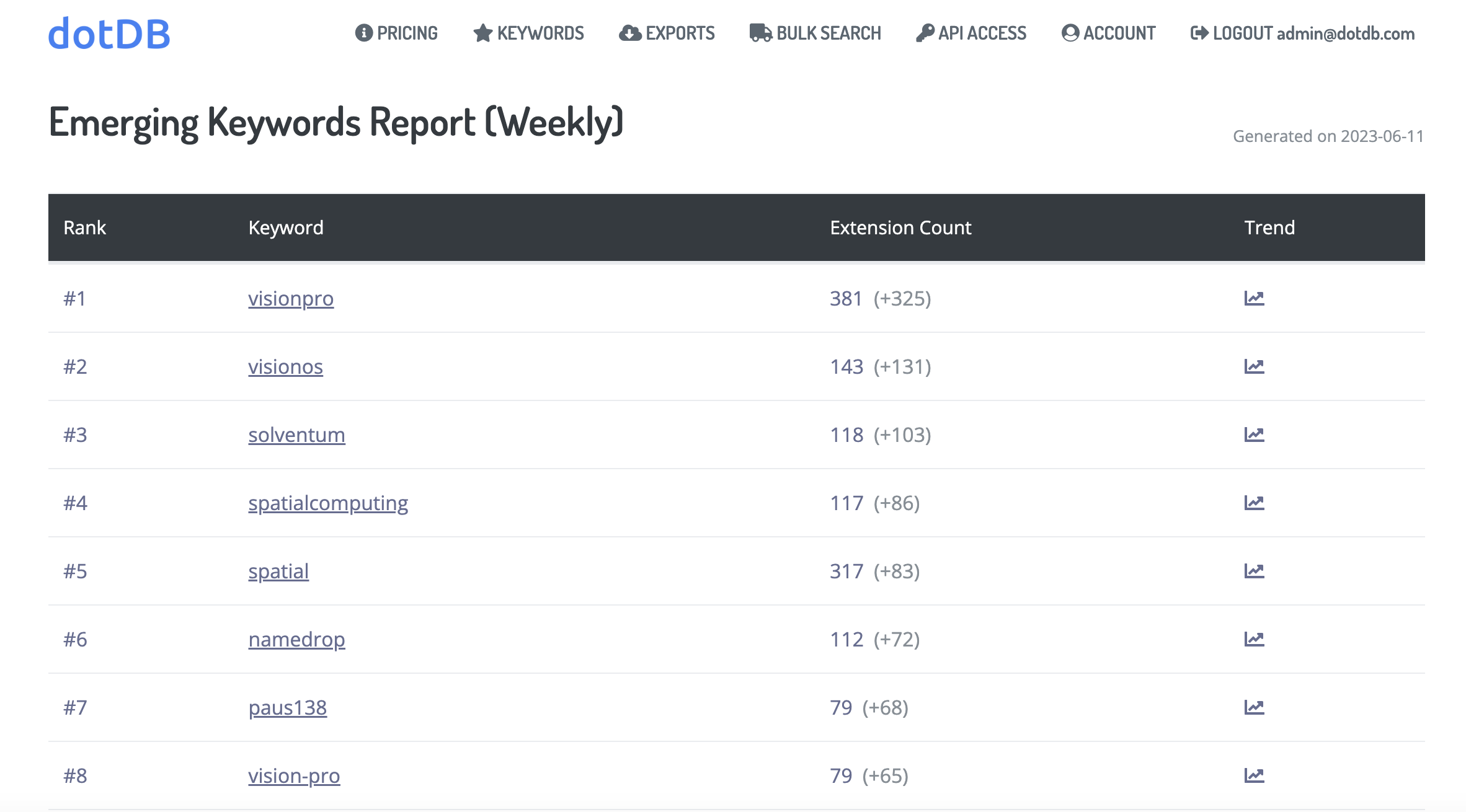Go to Keywords in navigation
The height and width of the screenshot is (812, 1466).
[528, 33]
